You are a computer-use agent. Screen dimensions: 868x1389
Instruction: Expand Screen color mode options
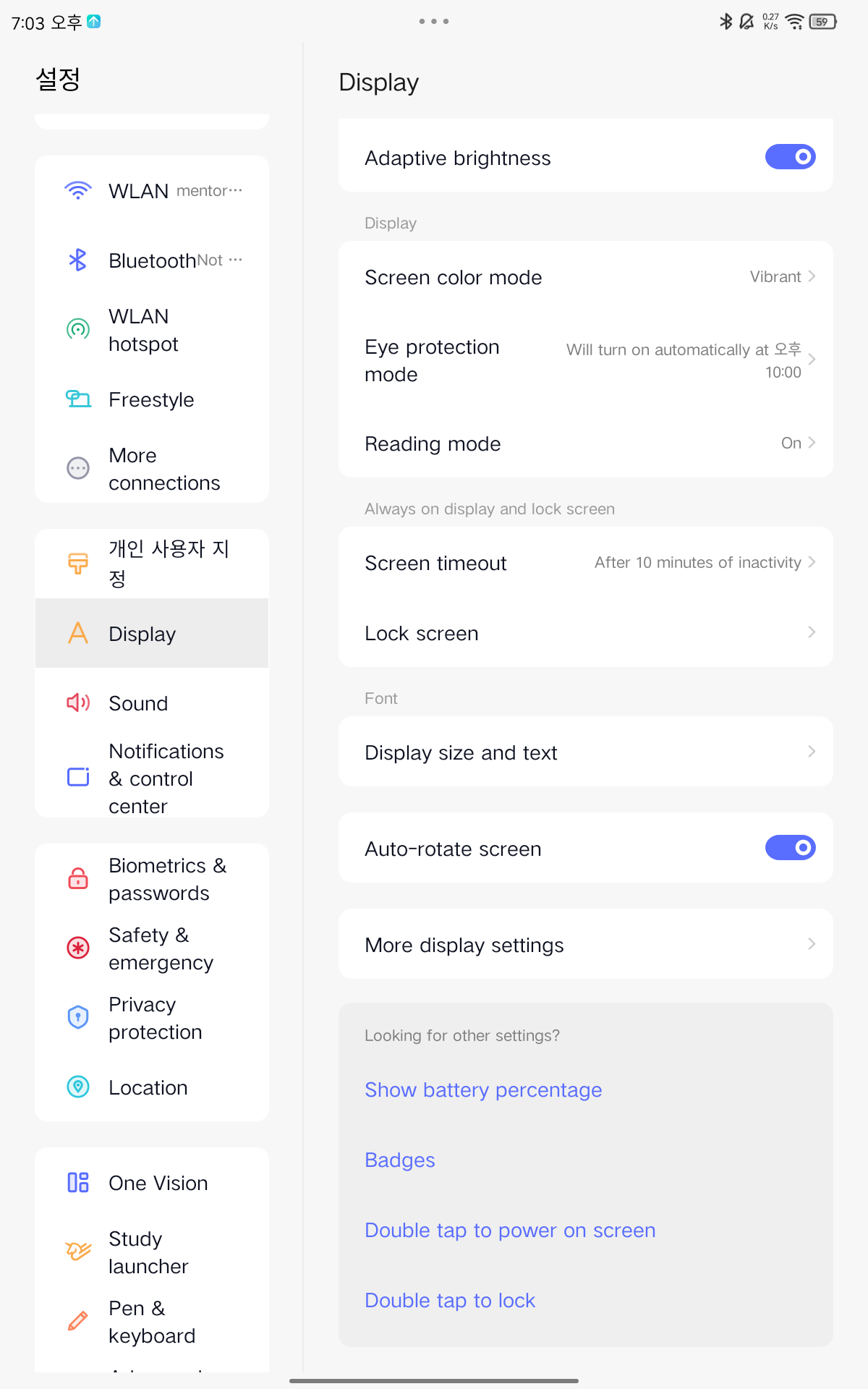coord(586,277)
